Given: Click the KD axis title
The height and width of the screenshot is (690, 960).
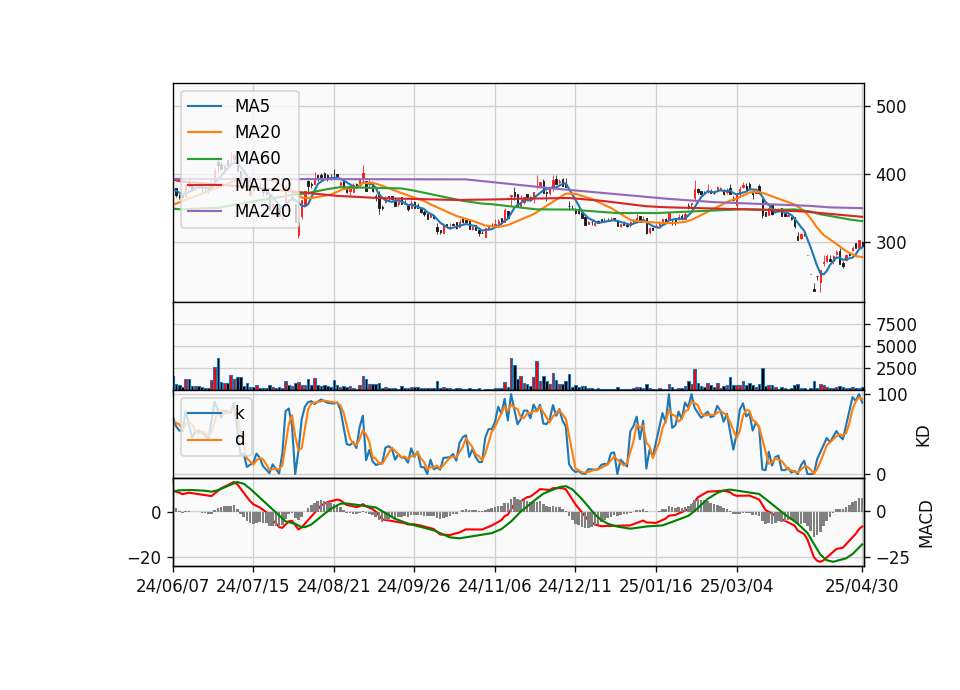Looking at the screenshot, I should (923, 436).
